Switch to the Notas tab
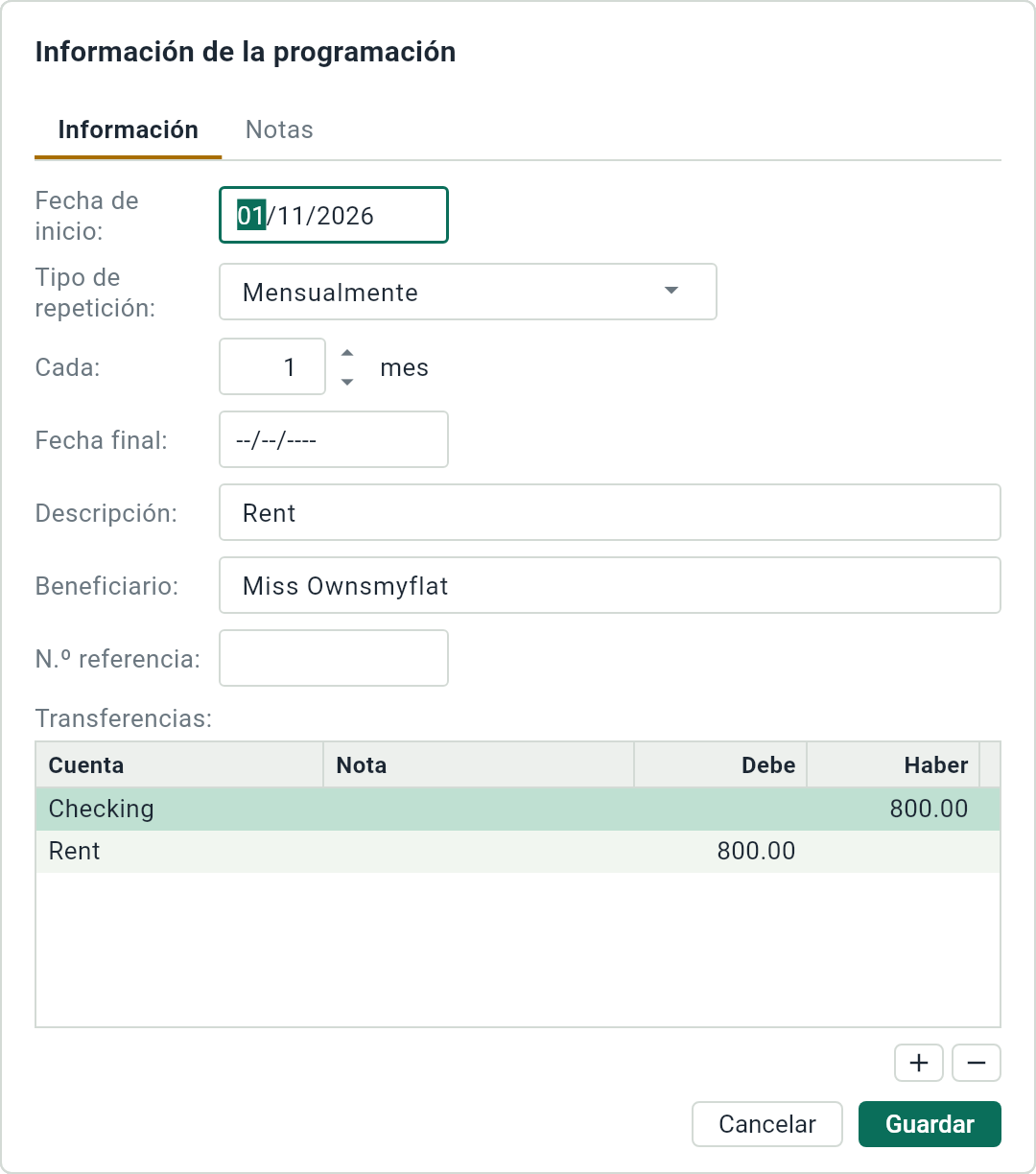The width and height of the screenshot is (1036, 1174). tap(279, 129)
